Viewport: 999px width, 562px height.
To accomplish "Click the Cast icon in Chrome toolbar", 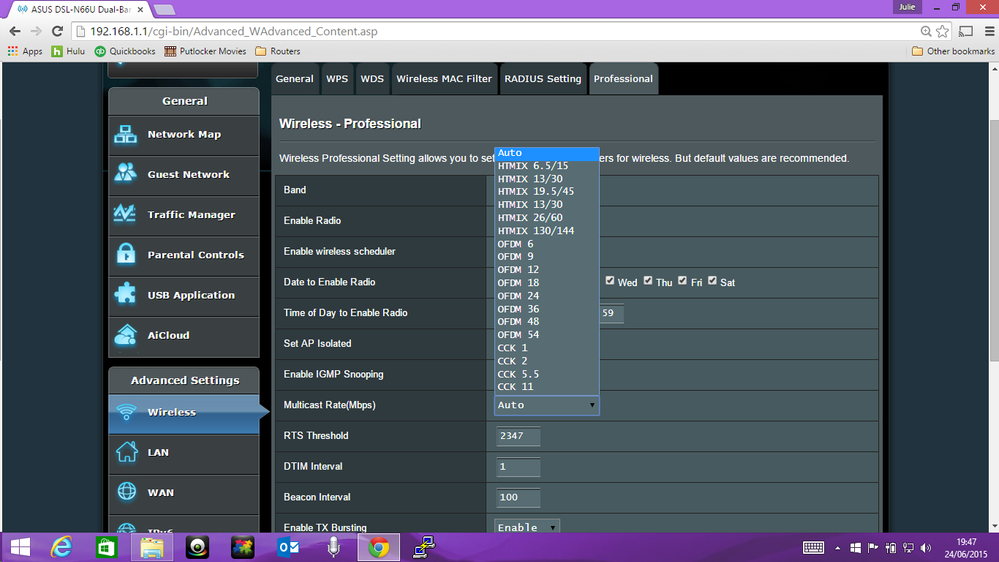I will 966,31.
